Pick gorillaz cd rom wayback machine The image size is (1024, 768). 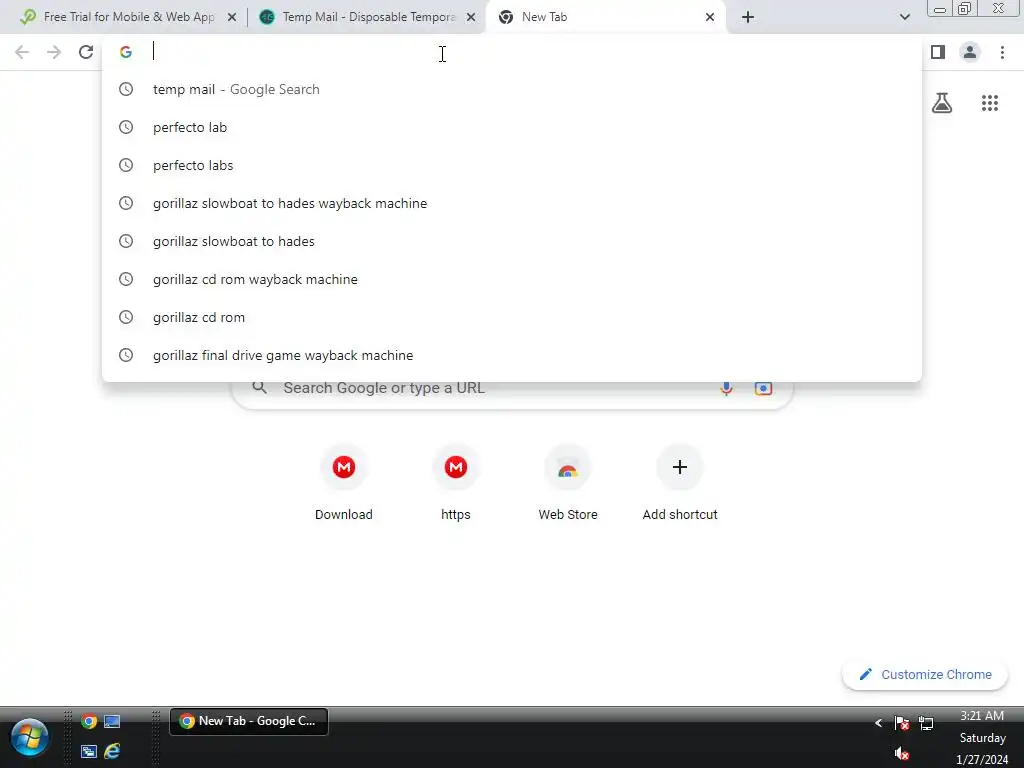511,279
